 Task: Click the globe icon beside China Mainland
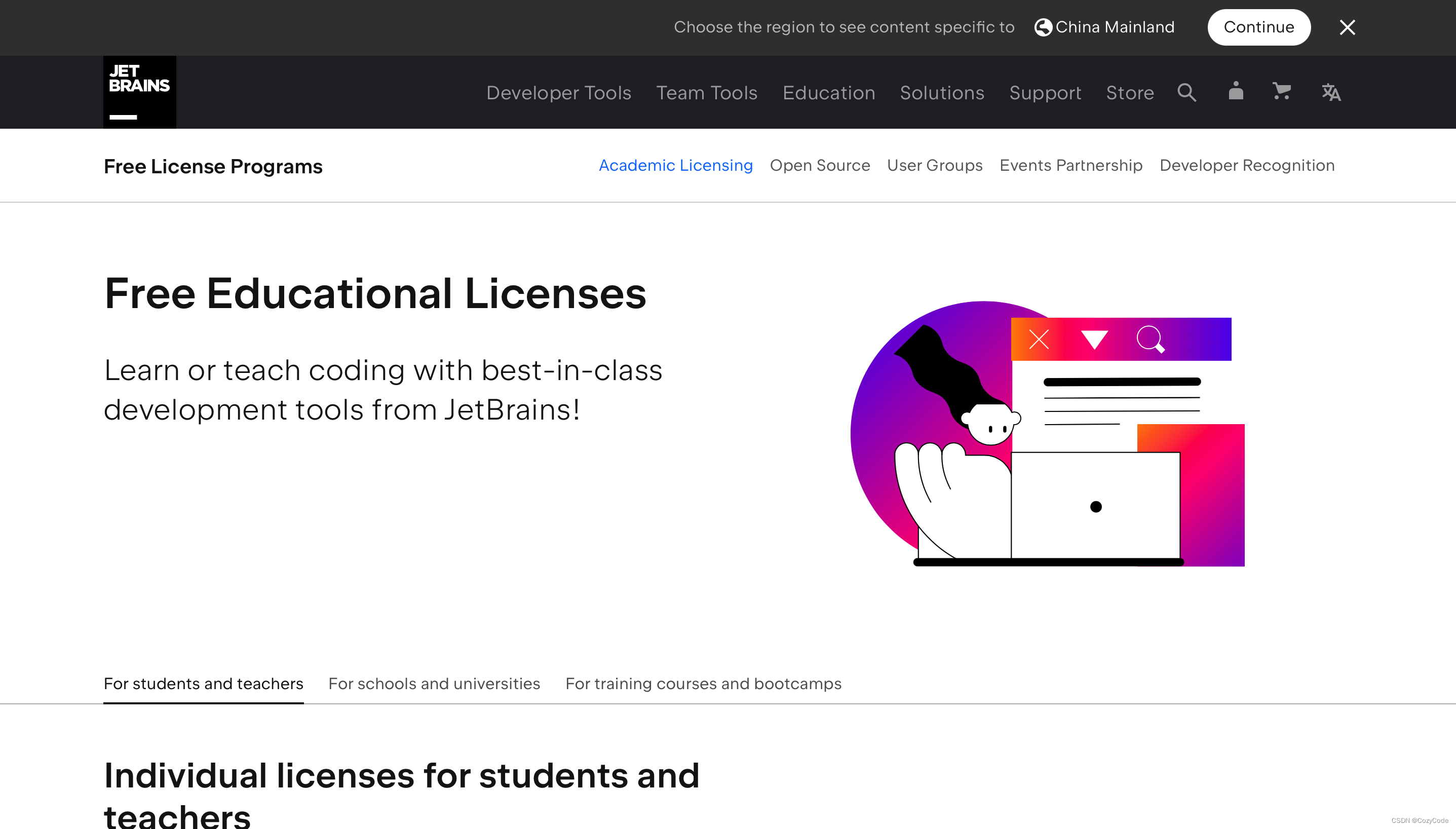[1043, 27]
